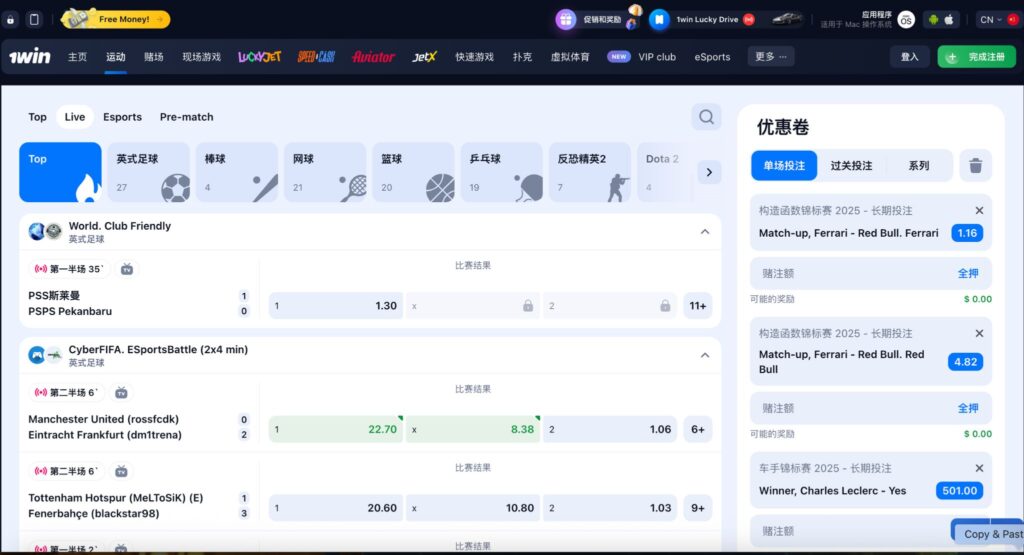
Task: Open the search magnifier icon
Action: coord(706,117)
